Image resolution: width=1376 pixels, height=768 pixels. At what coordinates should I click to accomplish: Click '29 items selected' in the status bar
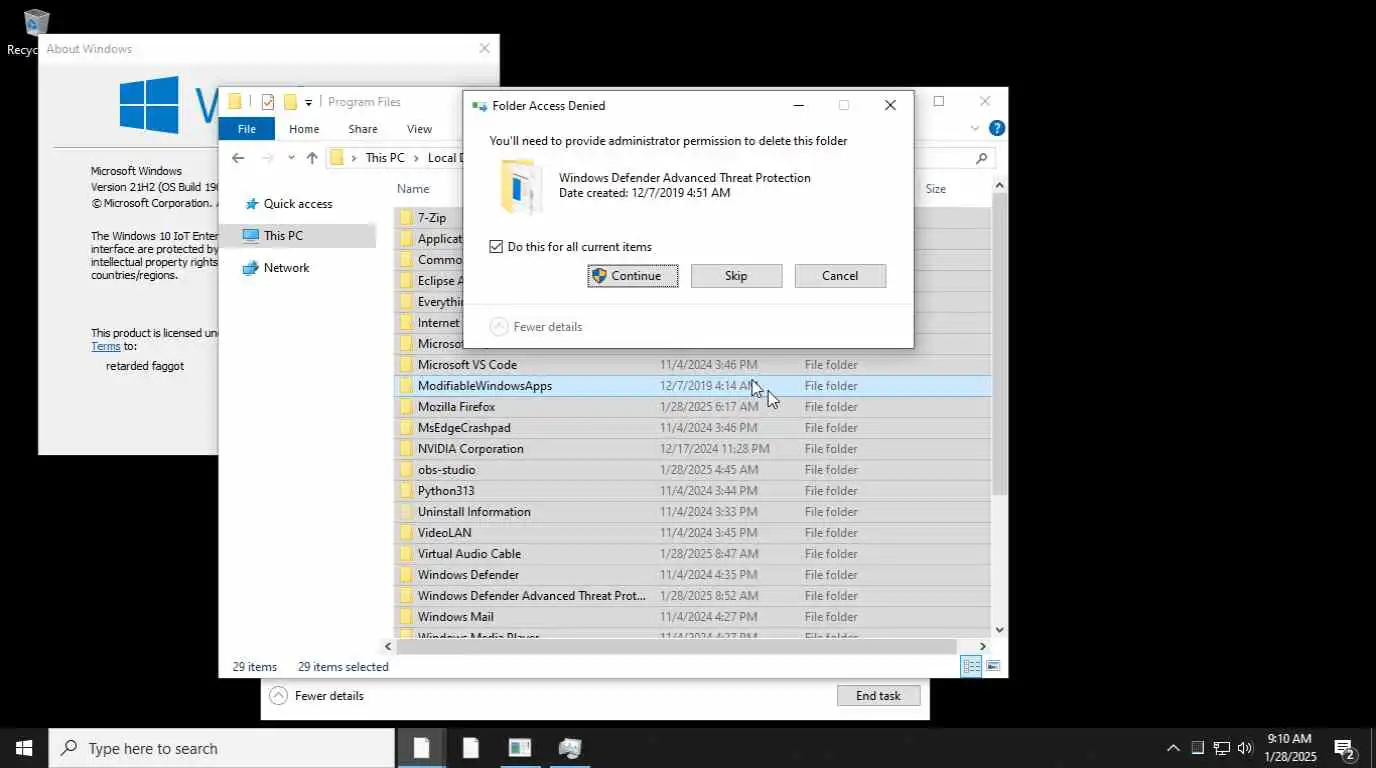(343, 667)
